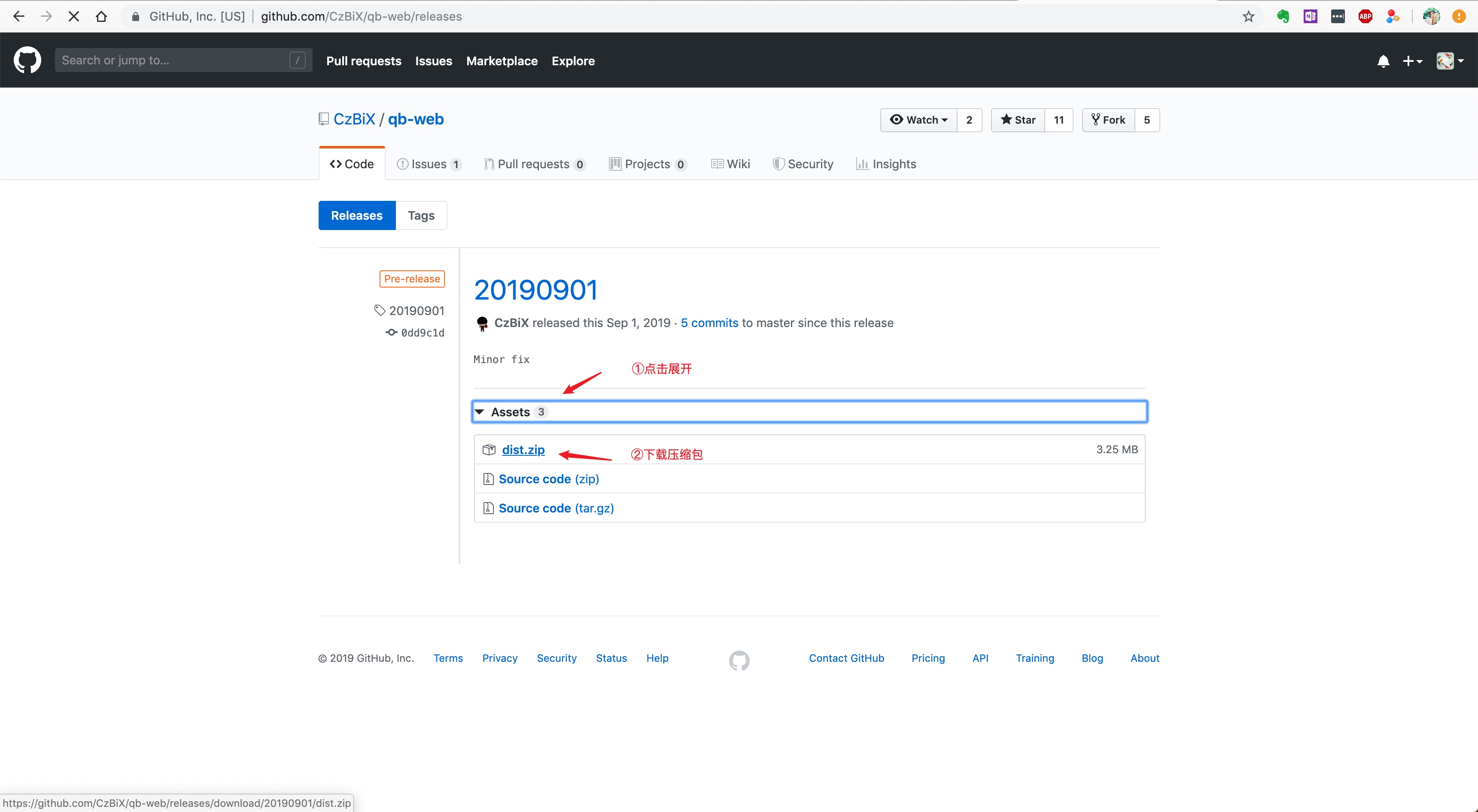Collapse the Assets section
Screen dimensions: 1478x812
click(x=510, y=412)
